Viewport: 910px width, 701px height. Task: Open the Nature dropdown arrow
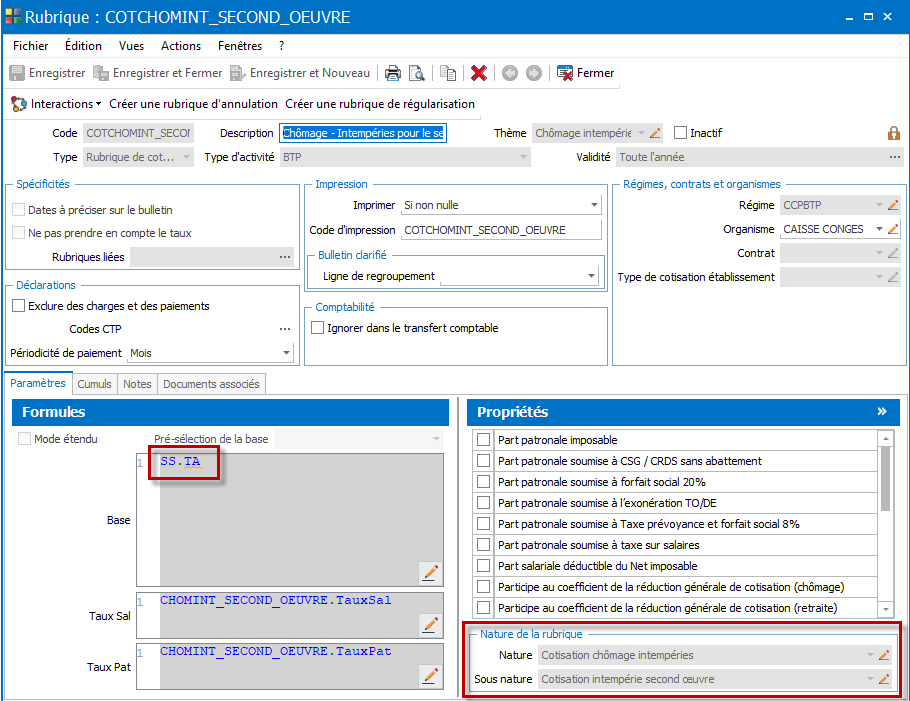pyautogui.click(x=871, y=655)
